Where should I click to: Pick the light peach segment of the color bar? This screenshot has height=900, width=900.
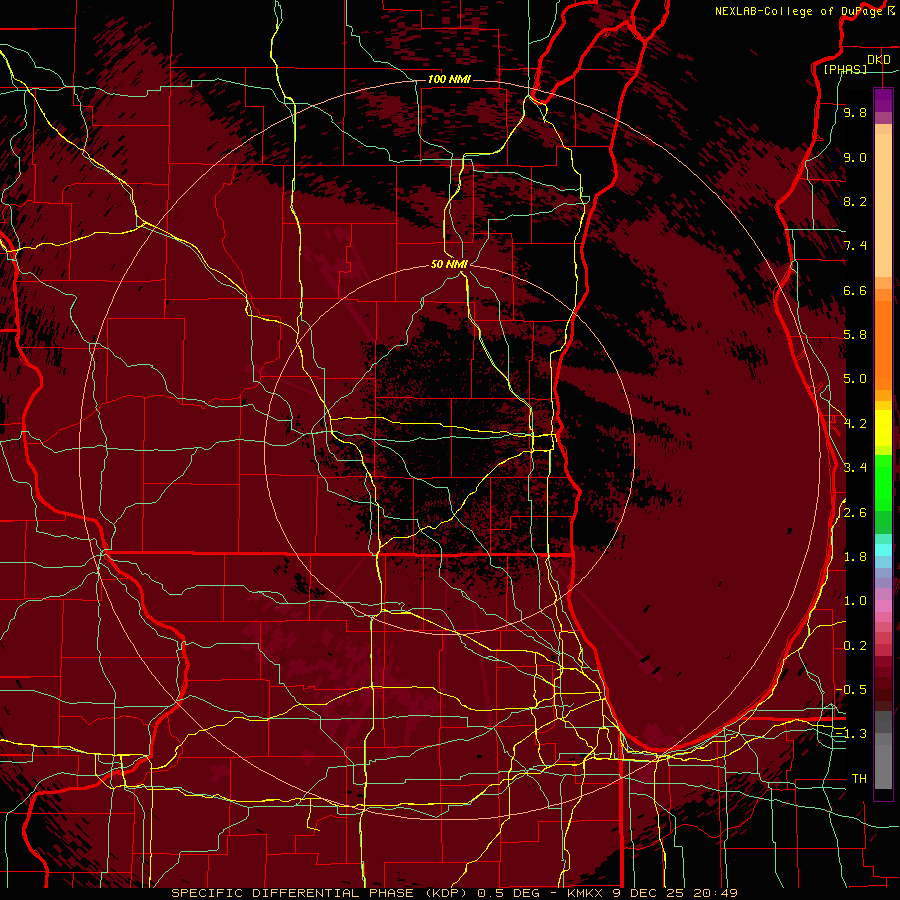click(x=883, y=205)
